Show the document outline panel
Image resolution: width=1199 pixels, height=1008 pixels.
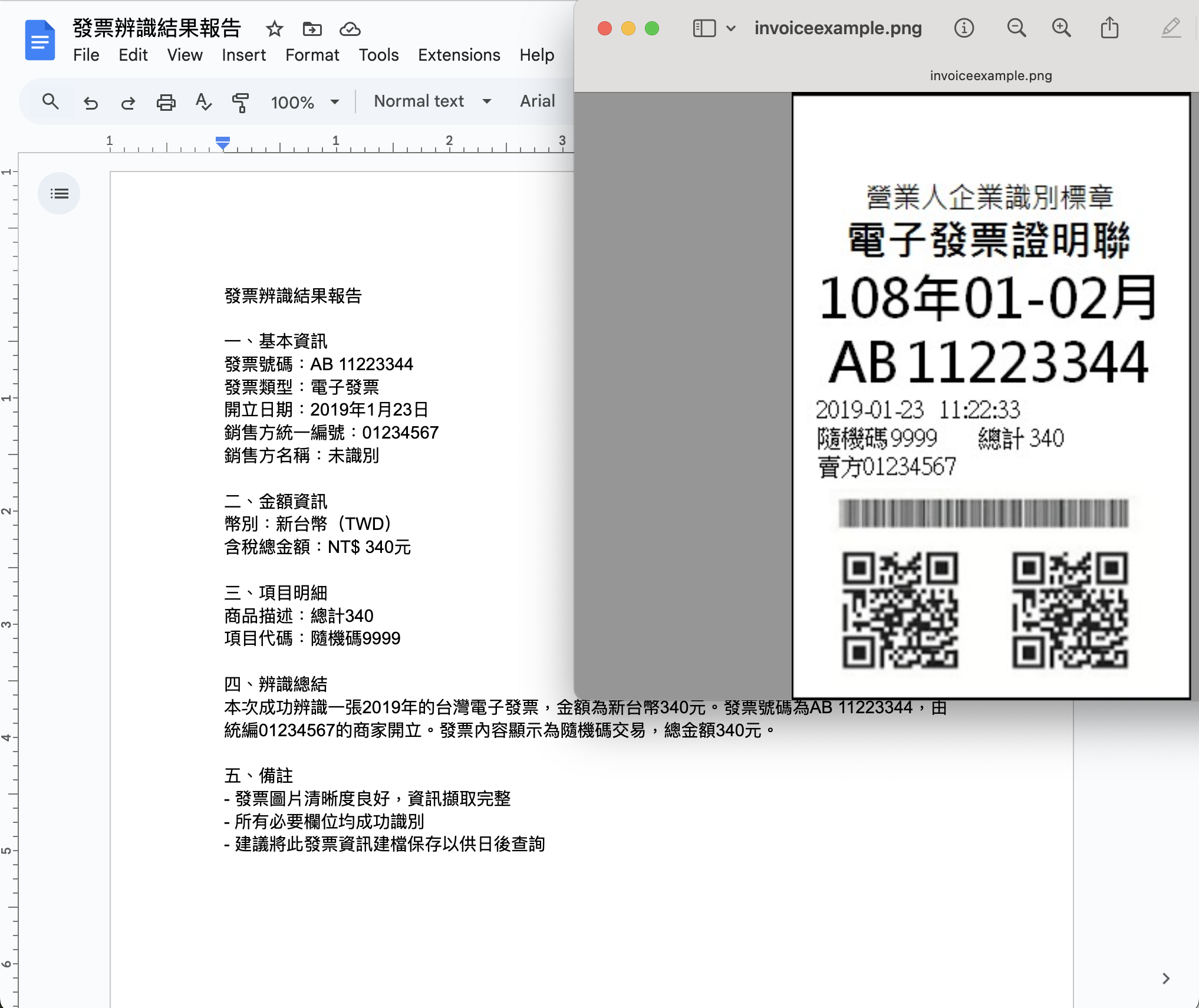tap(59, 193)
